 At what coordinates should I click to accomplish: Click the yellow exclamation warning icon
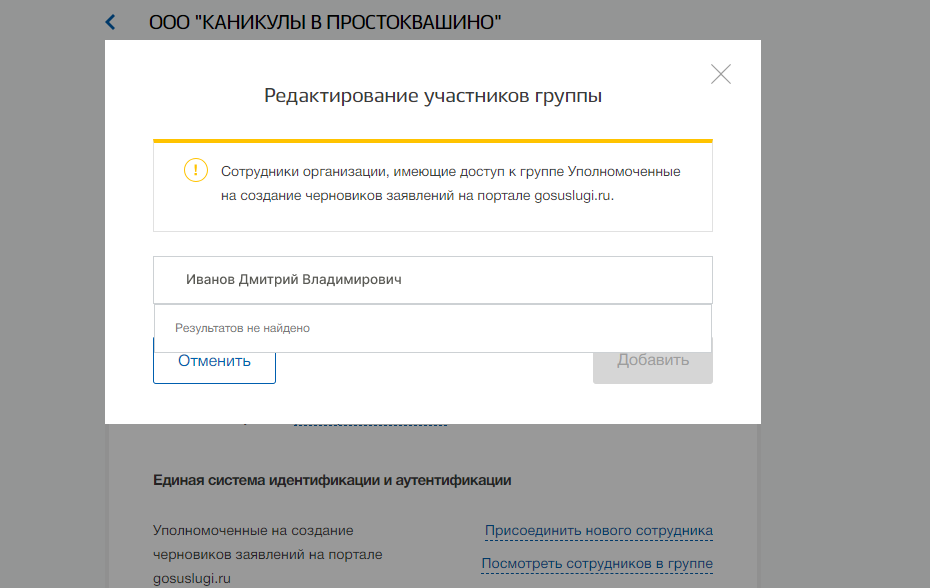(x=196, y=170)
